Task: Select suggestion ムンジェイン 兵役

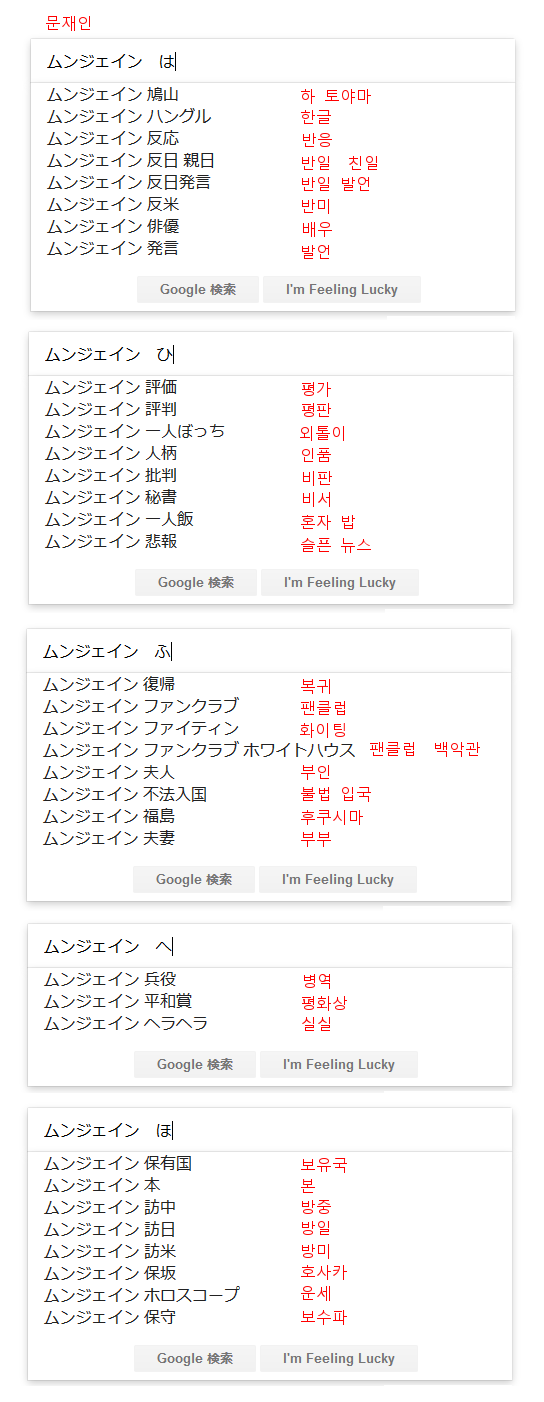Action: (110, 979)
